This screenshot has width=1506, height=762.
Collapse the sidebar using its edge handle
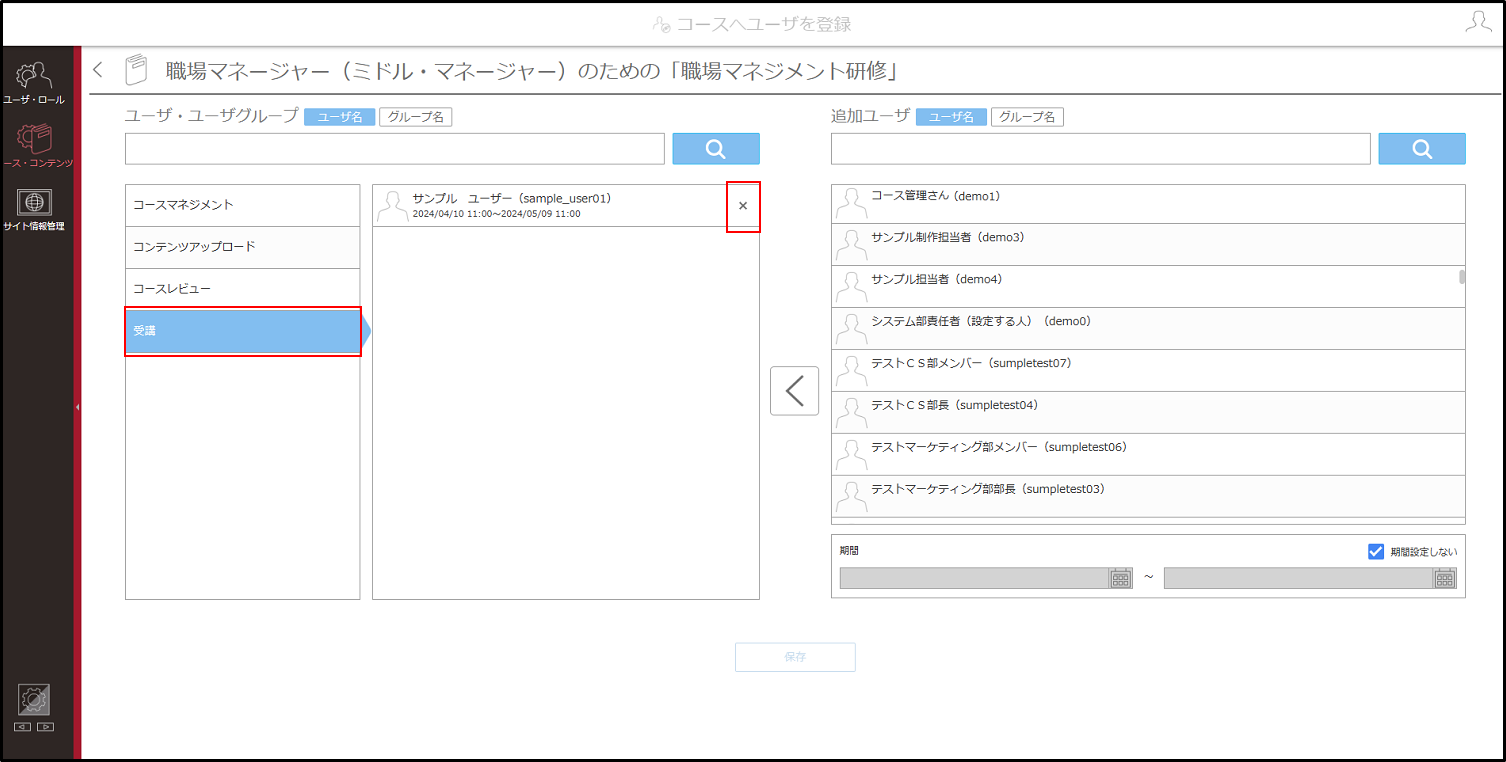pos(77,407)
